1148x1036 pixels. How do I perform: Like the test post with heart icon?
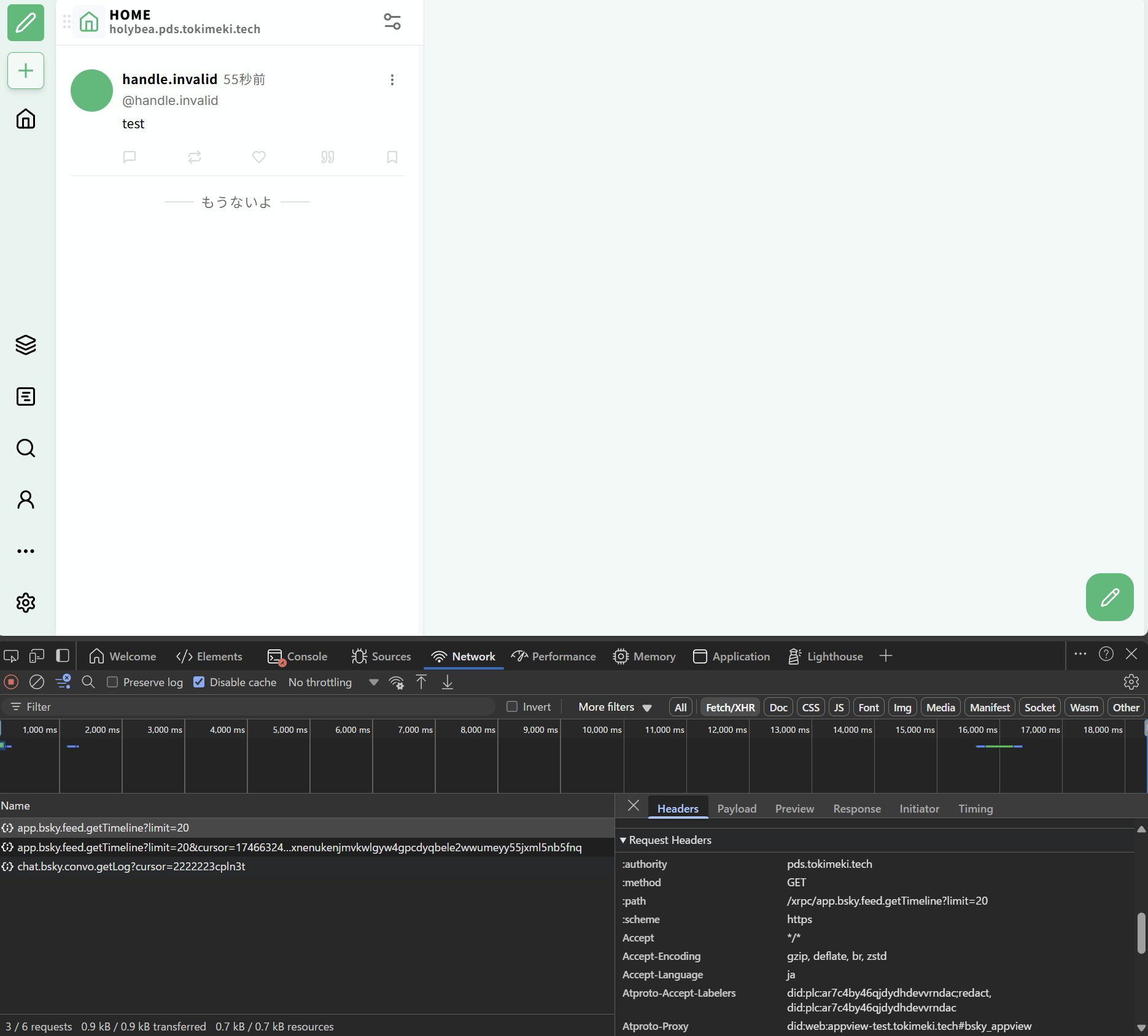tap(259, 157)
